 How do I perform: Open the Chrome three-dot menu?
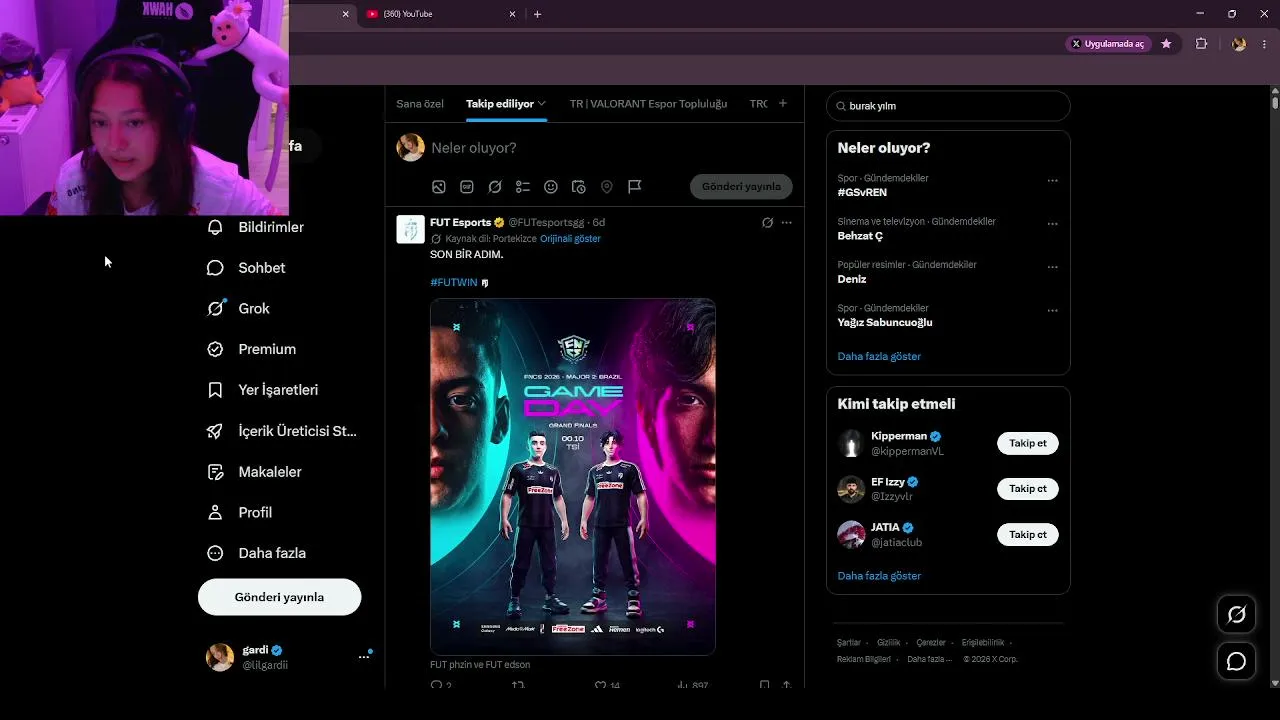pos(1265,44)
